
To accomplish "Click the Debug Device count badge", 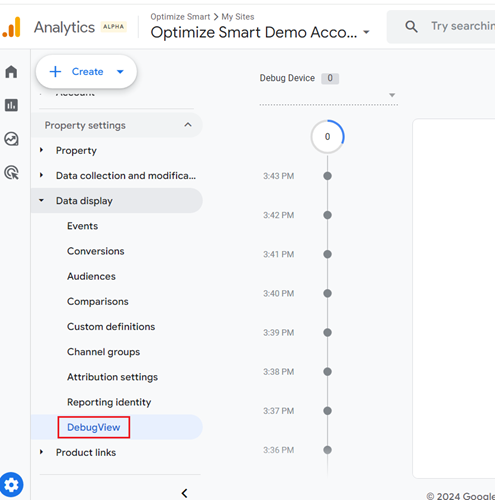I will click(330, 78).
